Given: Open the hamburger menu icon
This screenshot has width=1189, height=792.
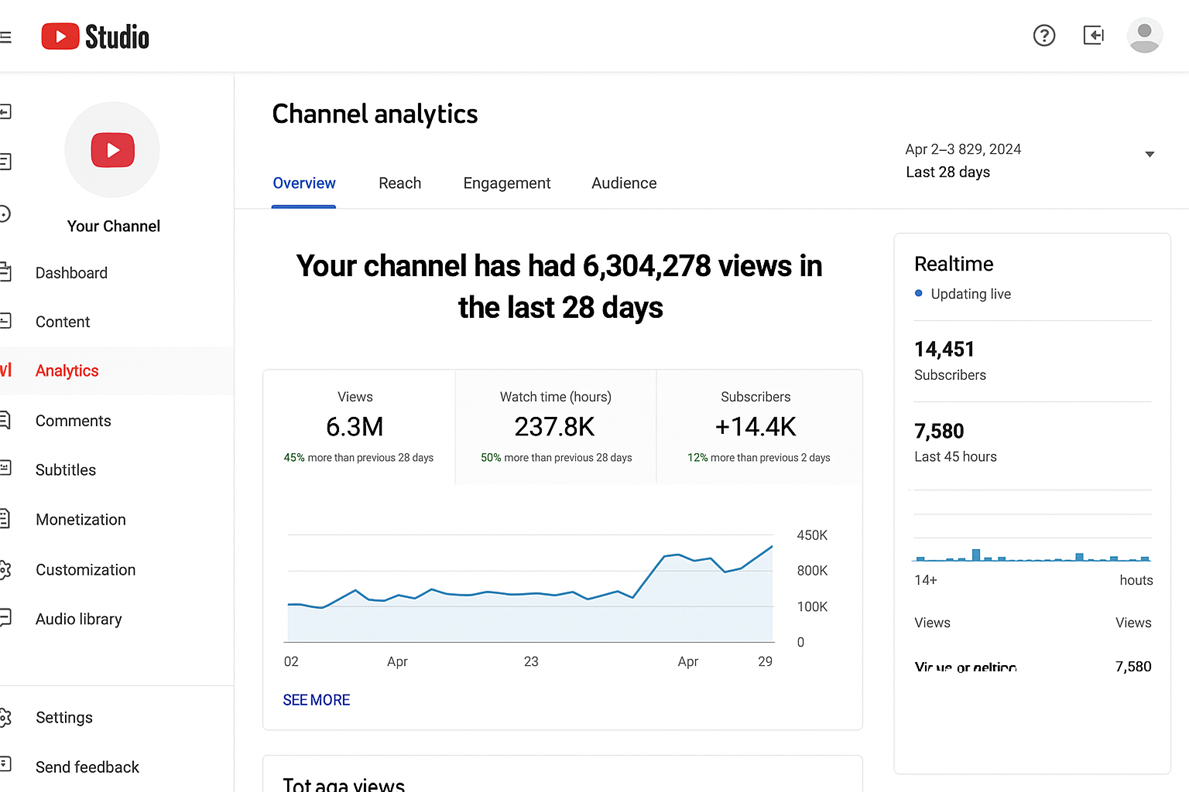Looking at the screenshot, I should (6, 37).
